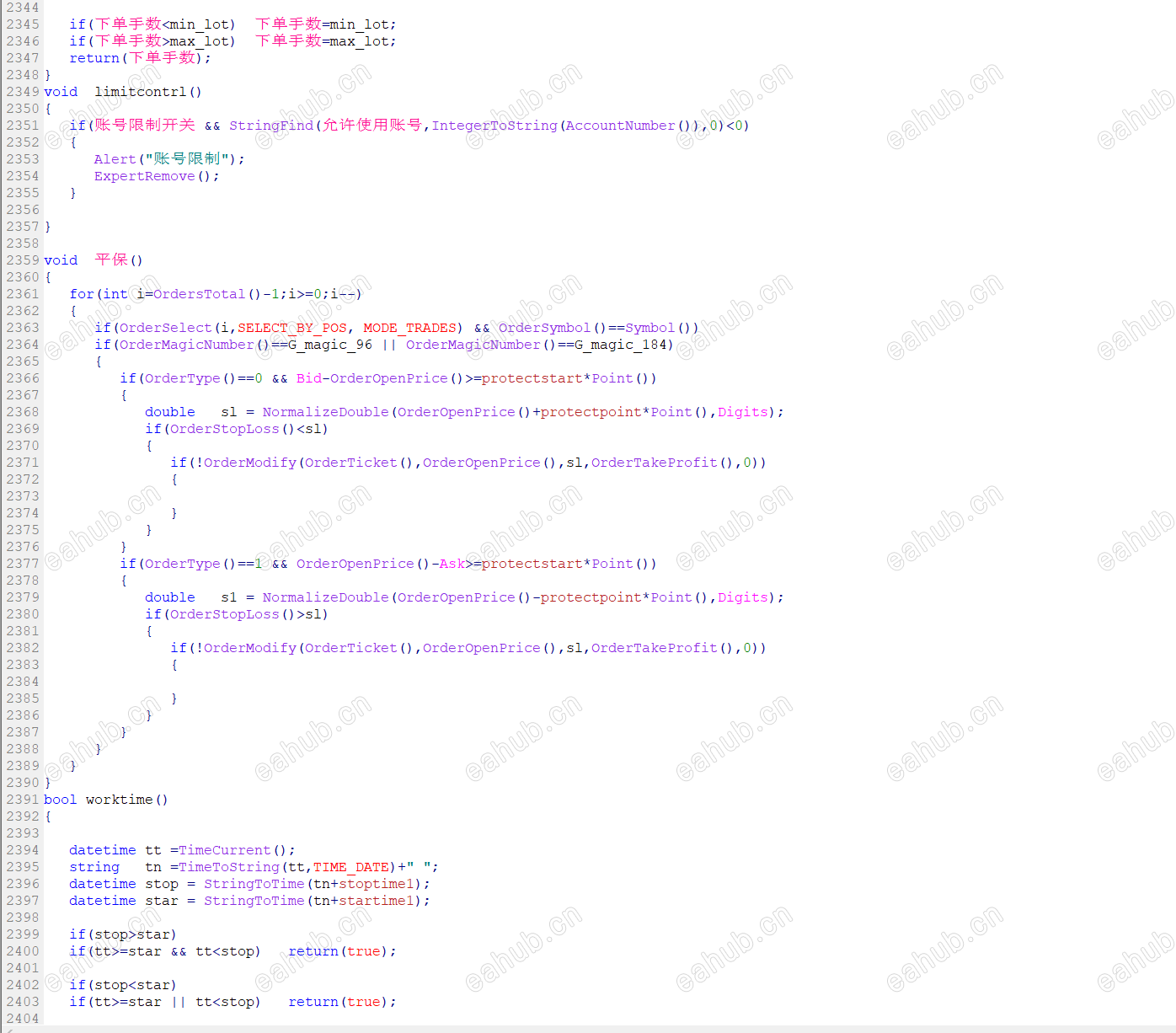The height and width of the screenshot is (1033, 1176).
Task: Click OrderTicket() on line 2382
Action: point(359,648)
